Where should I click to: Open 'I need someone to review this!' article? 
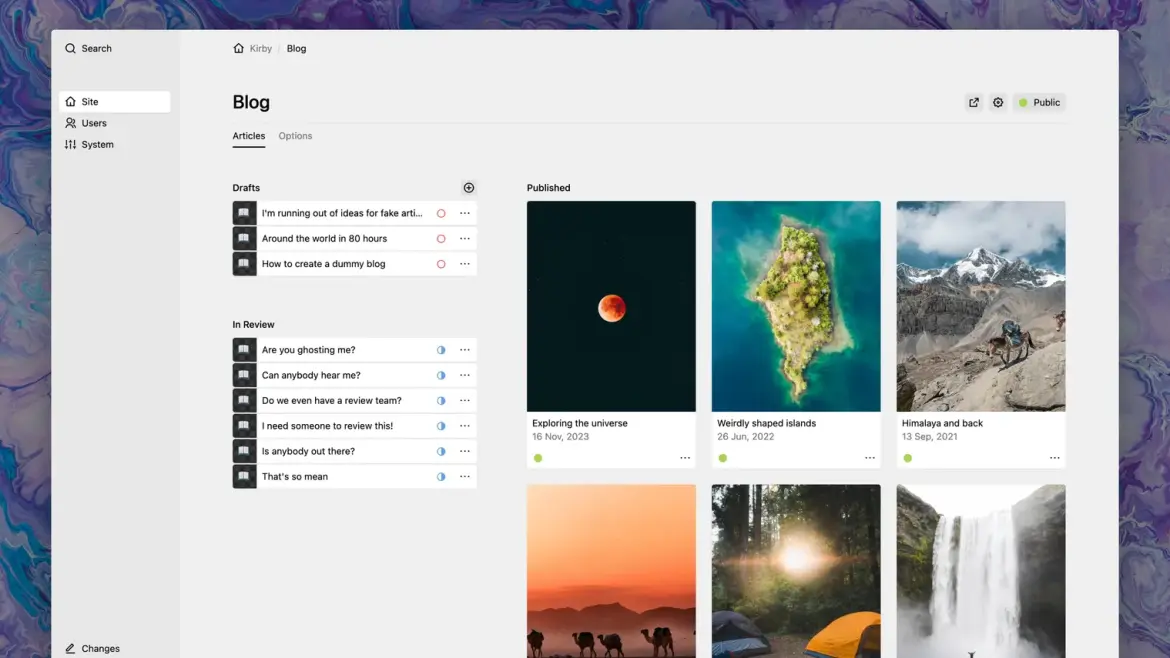(x=327, y=426)
